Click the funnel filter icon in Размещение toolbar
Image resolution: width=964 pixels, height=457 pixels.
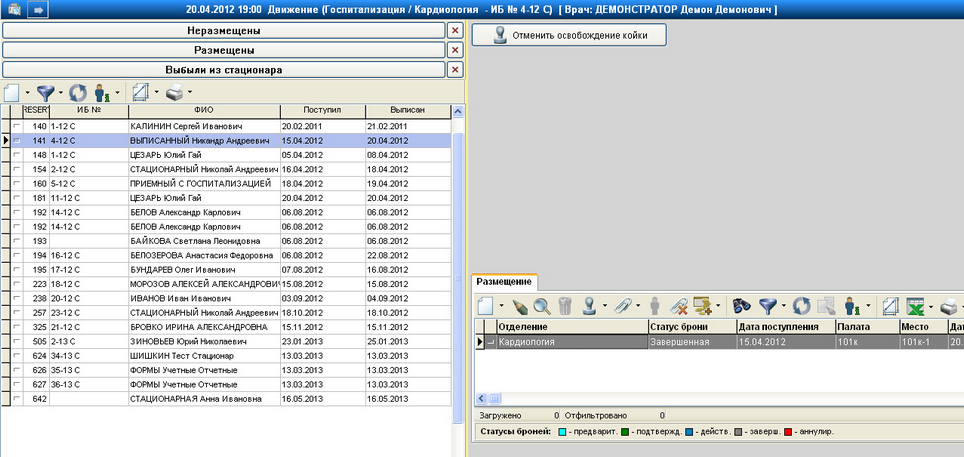[x=768, y=304]
